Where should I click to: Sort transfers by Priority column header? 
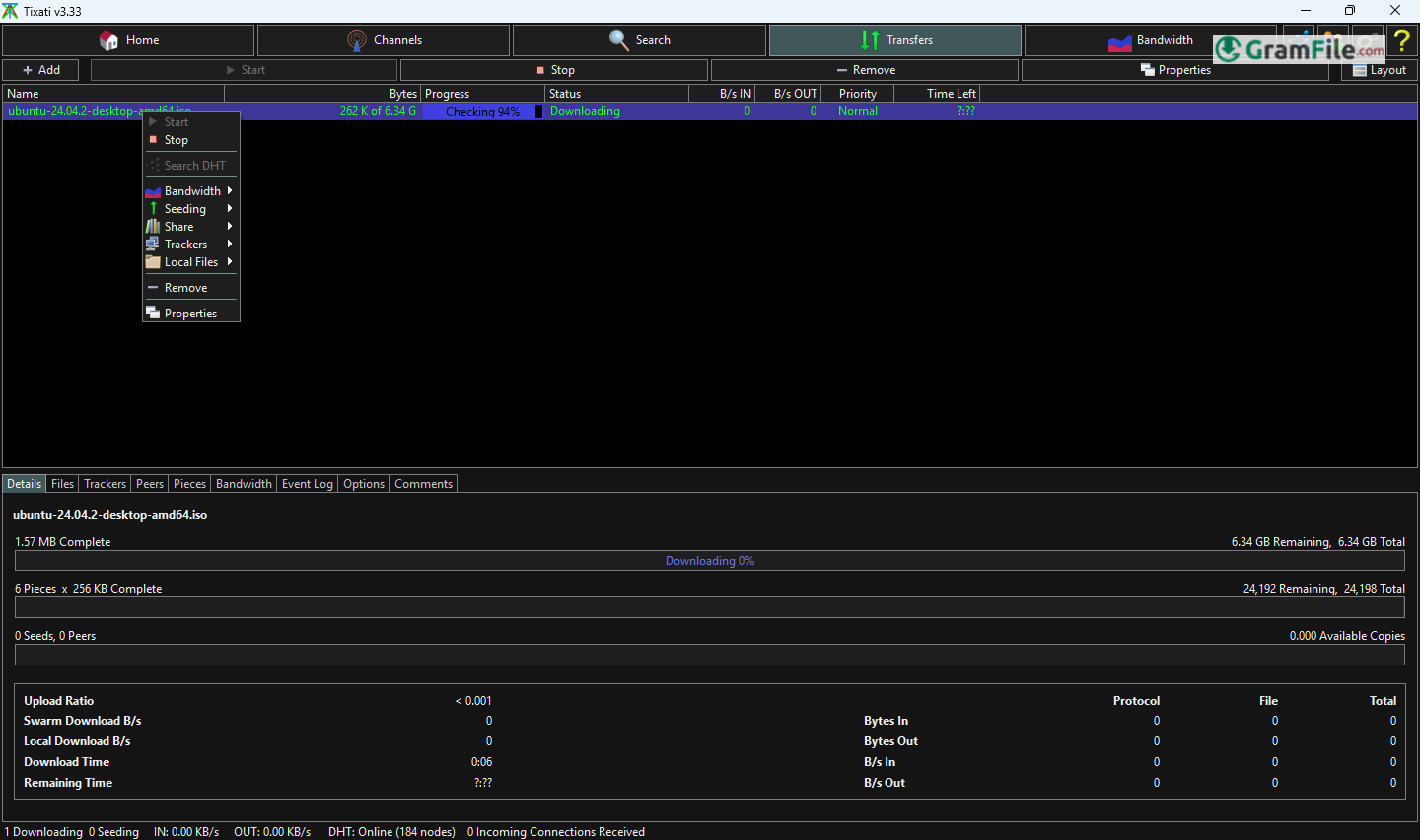[x=858, y=94]
